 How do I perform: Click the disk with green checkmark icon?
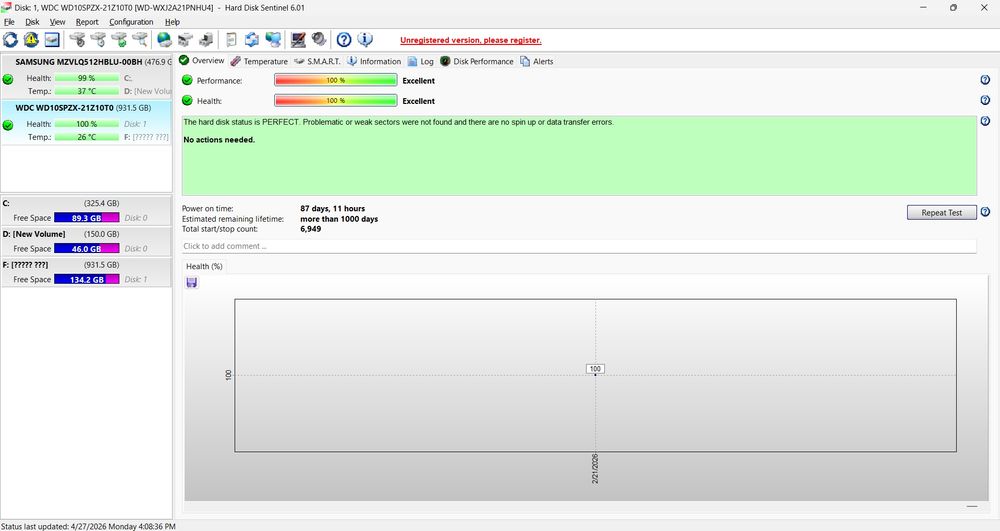pyautogui.click(x=119, y=40)
